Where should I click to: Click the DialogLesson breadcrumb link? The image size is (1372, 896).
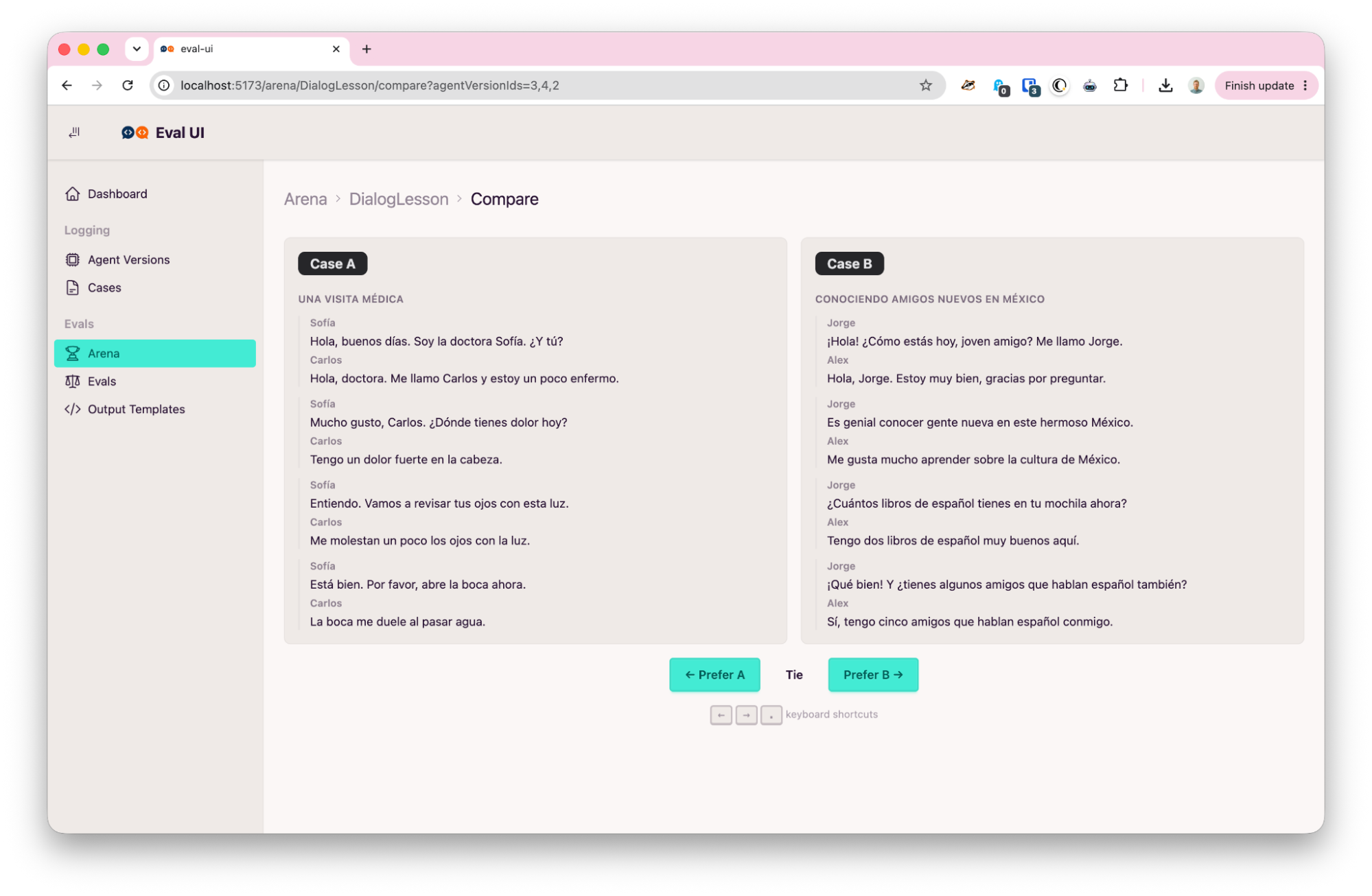(399, 199)
